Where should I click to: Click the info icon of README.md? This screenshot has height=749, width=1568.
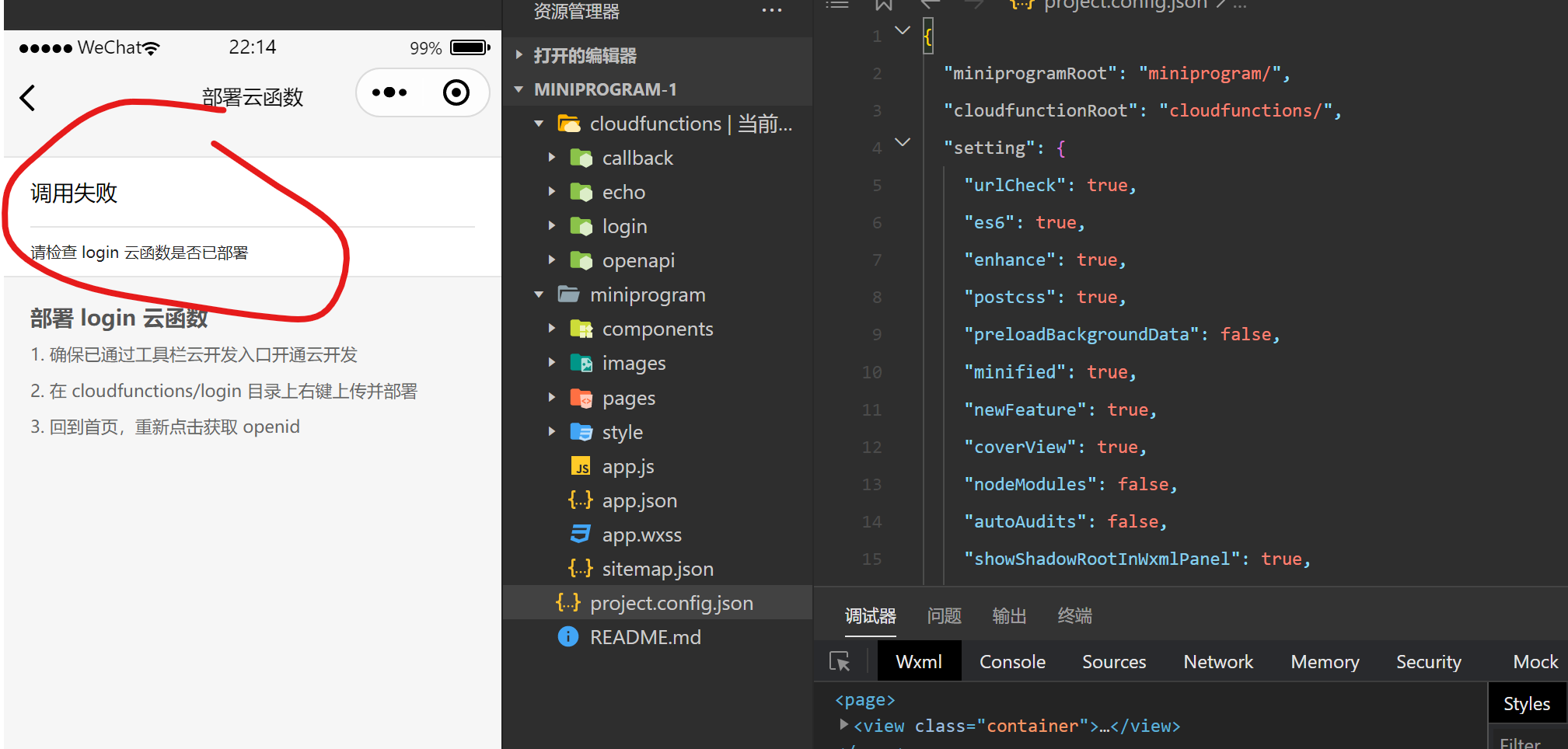(x=568, y=637)
